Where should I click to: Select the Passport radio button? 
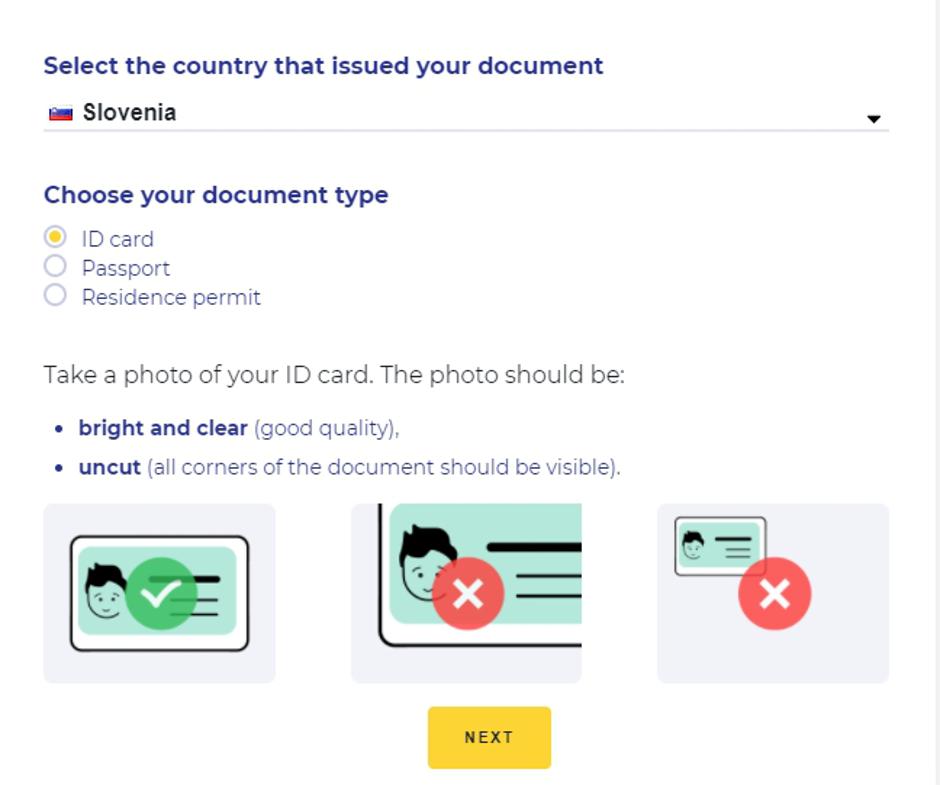[x=55, y=266]
